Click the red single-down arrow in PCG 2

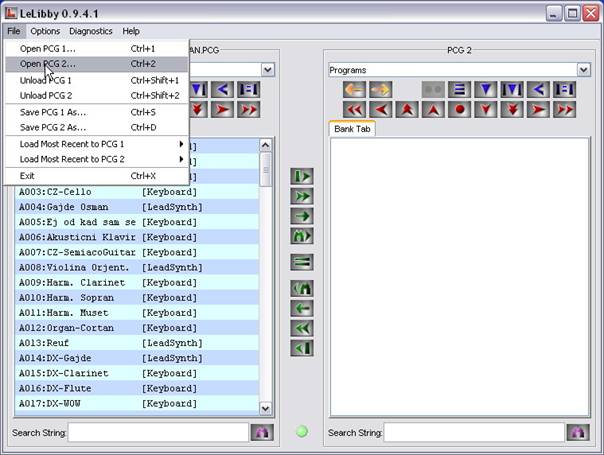click(486, 110)
